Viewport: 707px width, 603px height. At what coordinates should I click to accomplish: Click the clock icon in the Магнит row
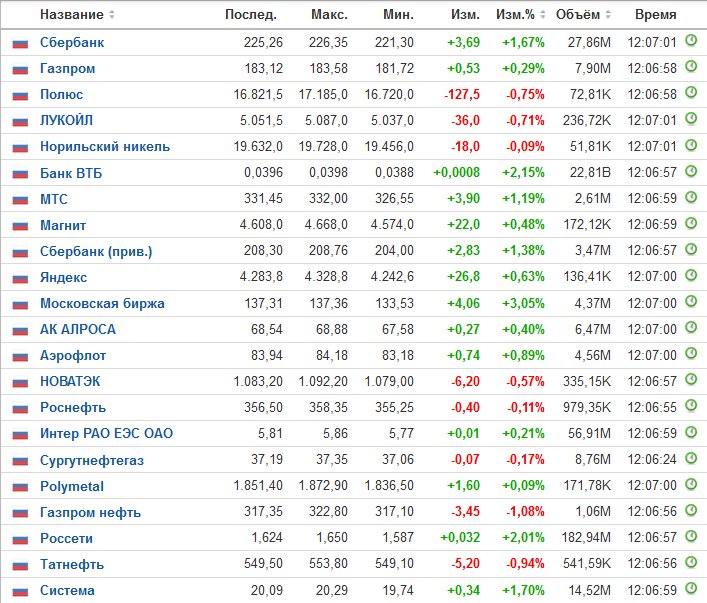691,223
